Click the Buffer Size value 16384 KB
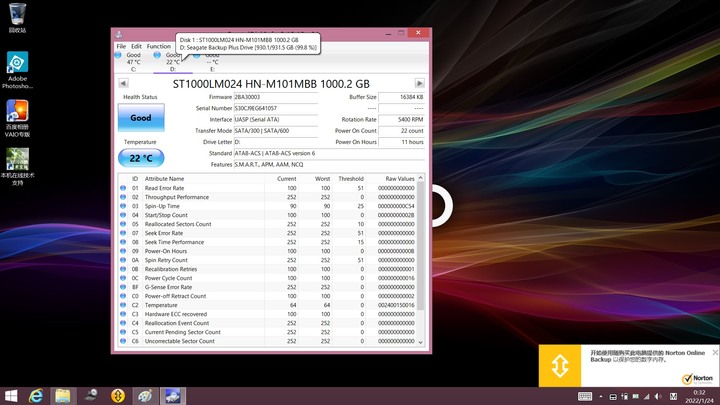Viewport: 720px width, 405px height. (x=401, y=97)
